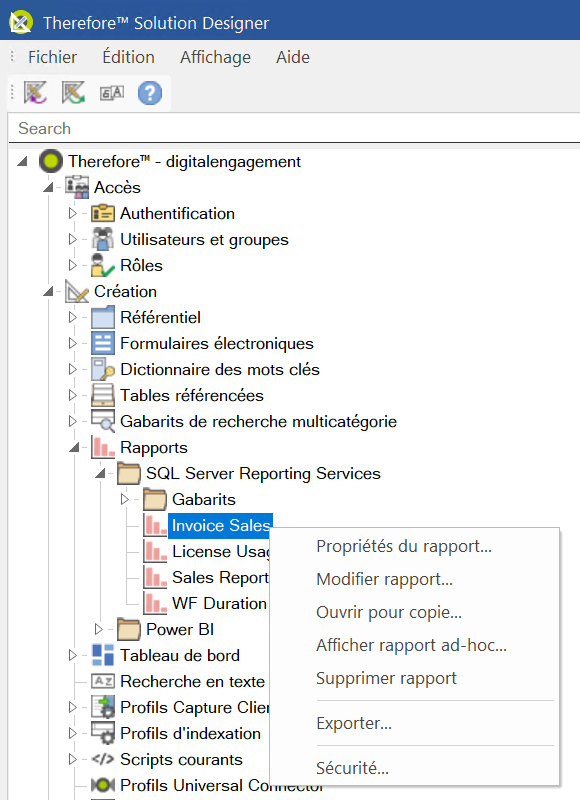This screenshot has height=800, width=580.
Task: Click the Gabarits folder icon
Action: 155,499
